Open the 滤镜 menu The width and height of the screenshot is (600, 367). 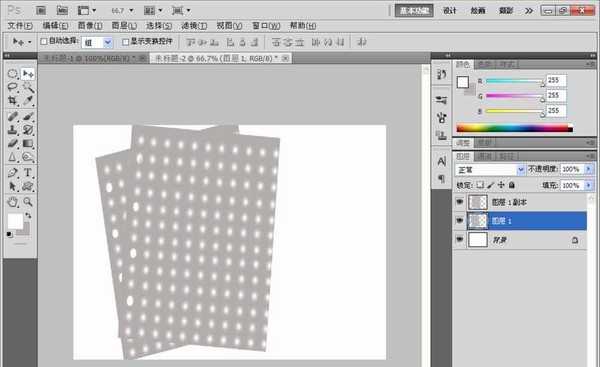(x=194, y=26)
